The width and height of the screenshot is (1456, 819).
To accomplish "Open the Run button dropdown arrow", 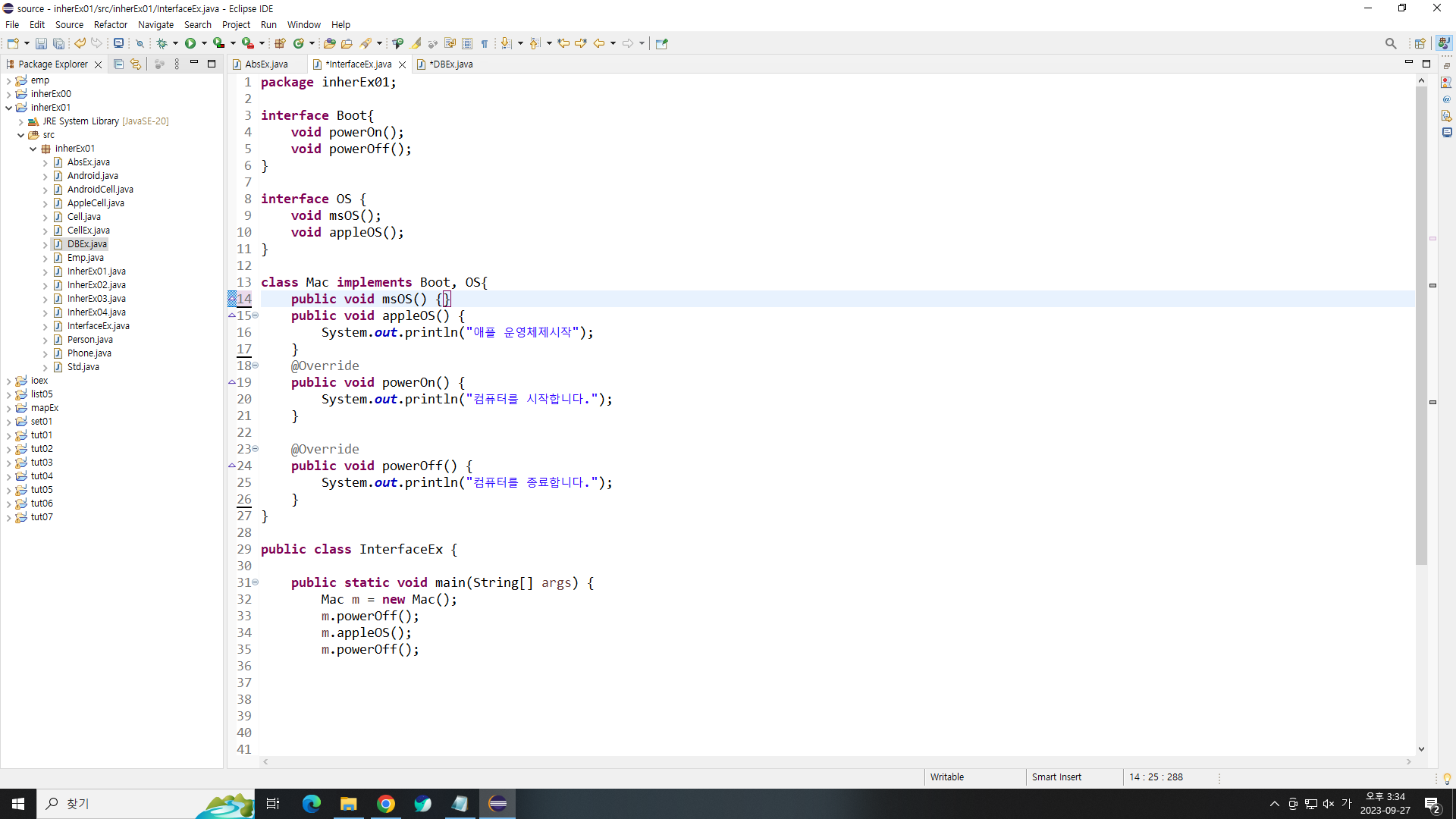I will (204, 43).
